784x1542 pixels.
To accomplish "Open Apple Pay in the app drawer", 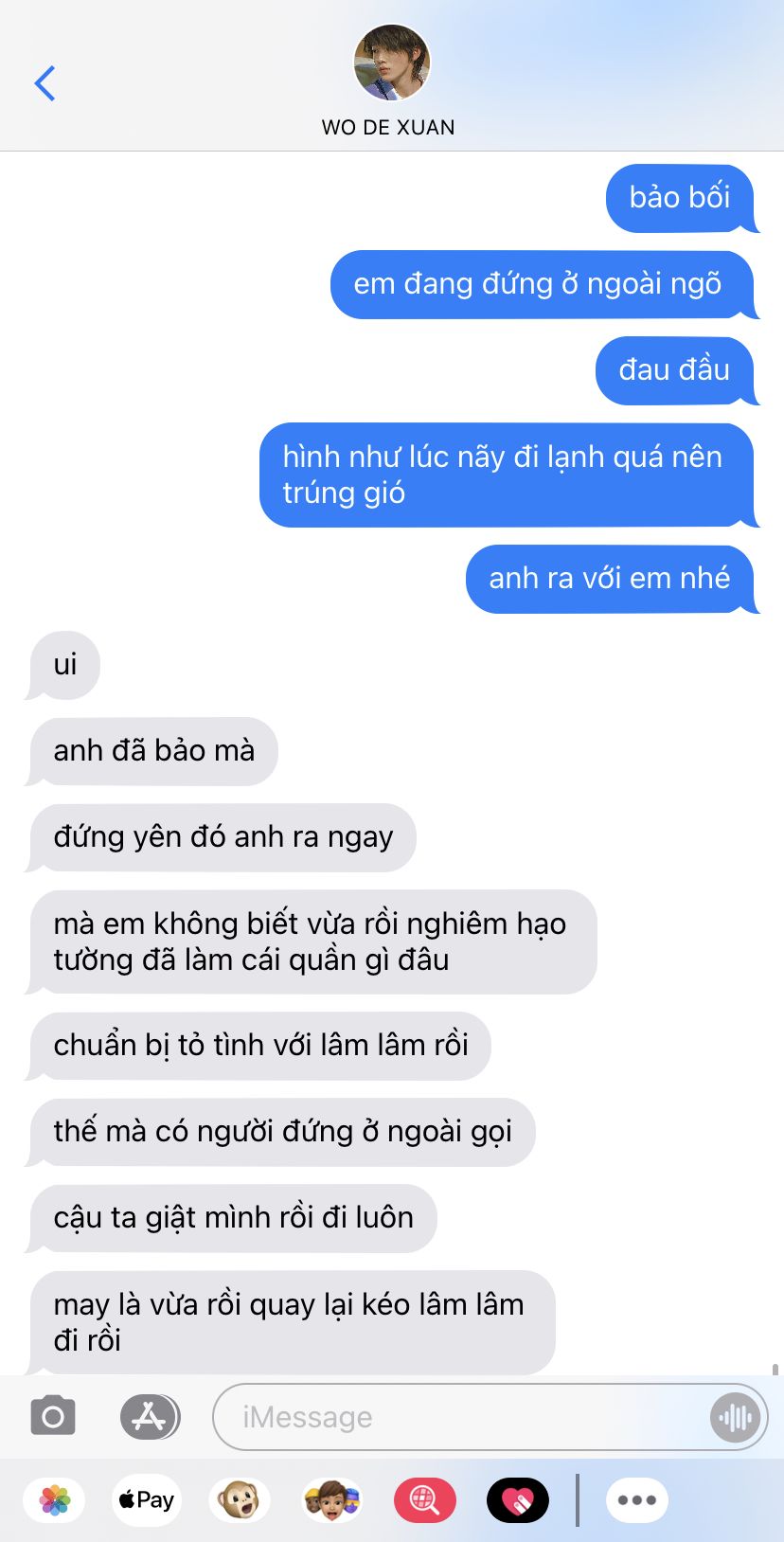I will point(146,1500).
